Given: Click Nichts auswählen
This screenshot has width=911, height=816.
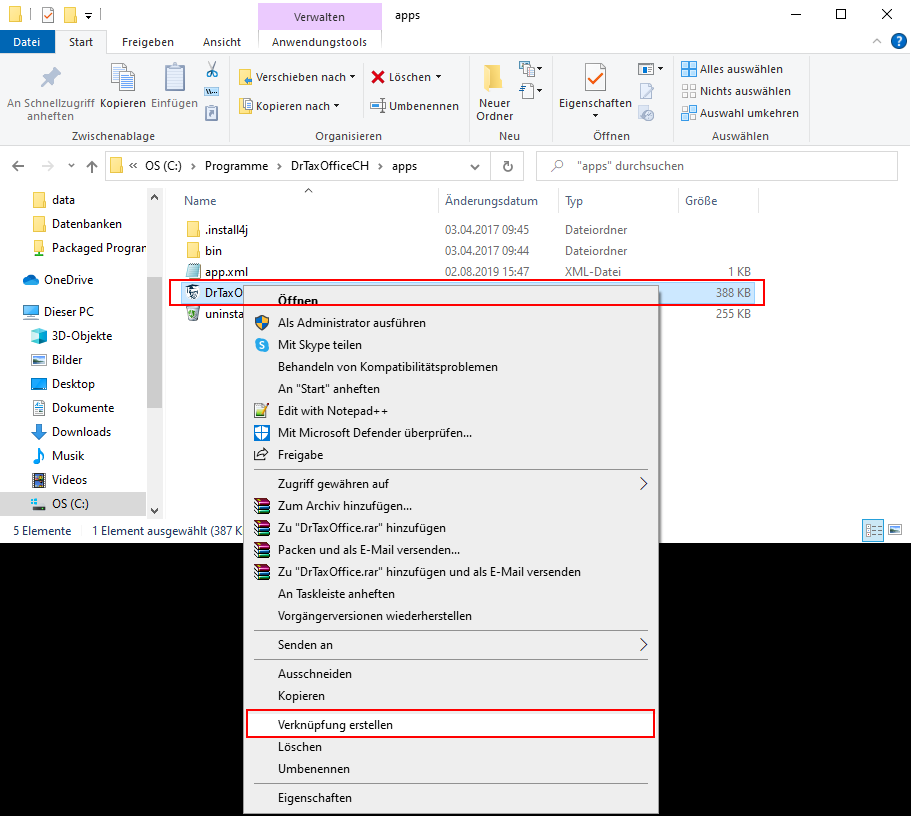Looking at the screenshot, I should (736, 91).
